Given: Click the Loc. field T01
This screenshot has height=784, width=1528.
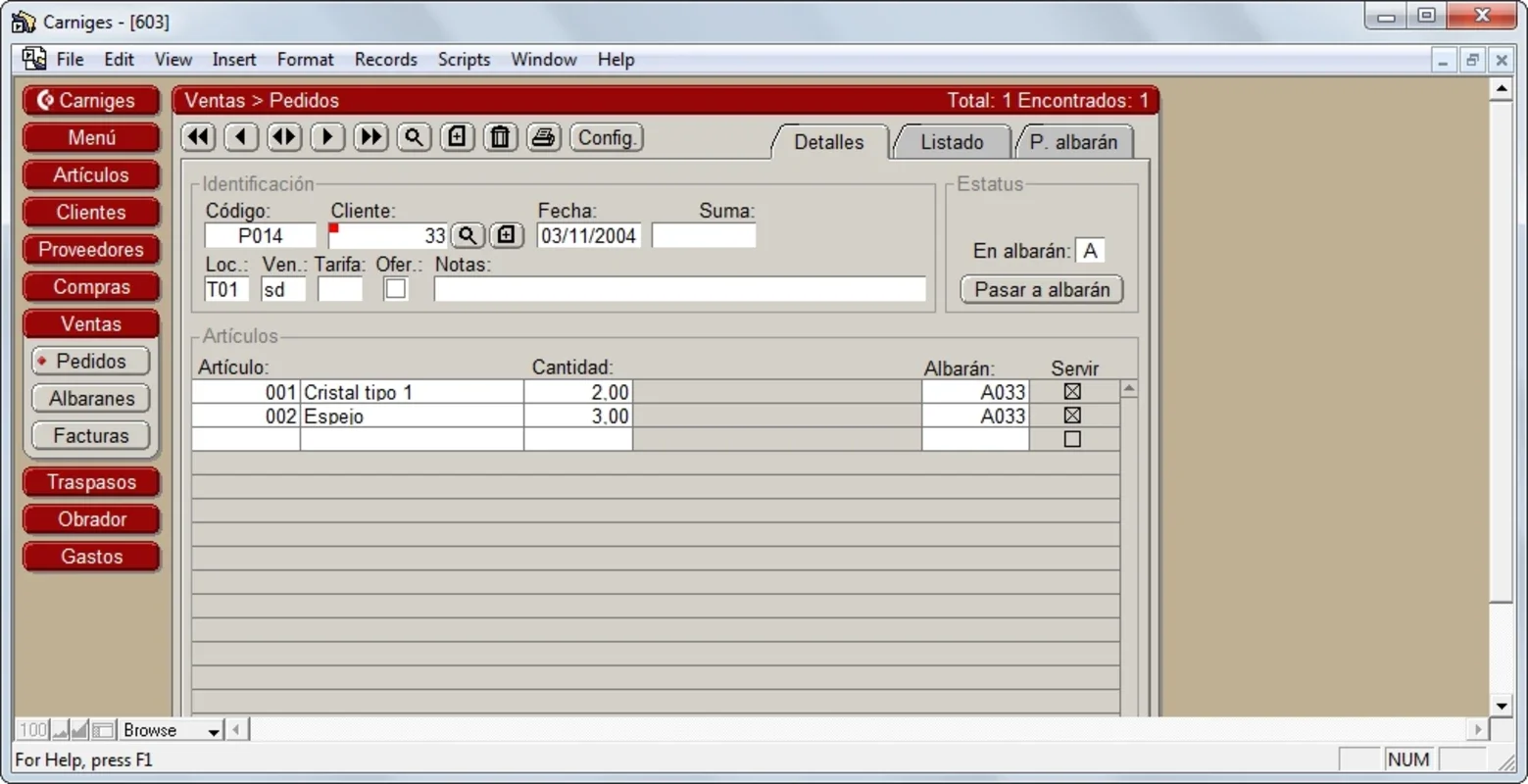Looking at the screenshot, I should click(227, 289).
